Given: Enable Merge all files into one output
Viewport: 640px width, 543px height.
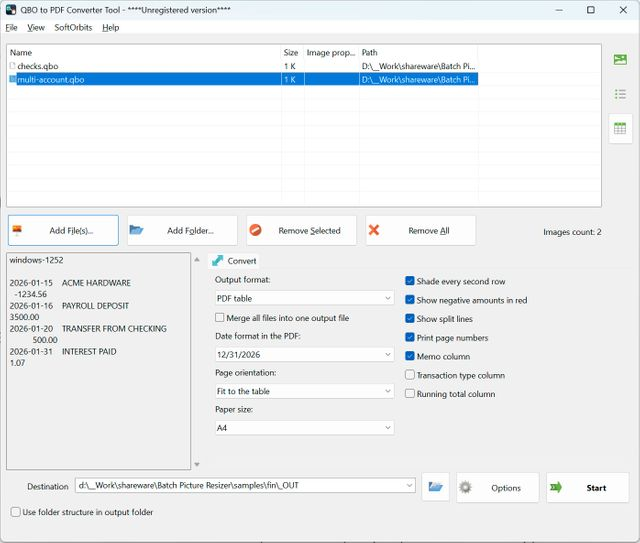Looking at the screenshot, I should click(x=220, y=318).
